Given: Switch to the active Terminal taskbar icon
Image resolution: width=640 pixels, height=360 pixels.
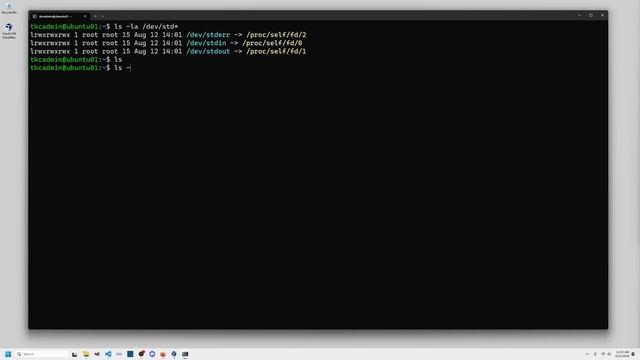Looking at the screenshot, I should point(185,354).
